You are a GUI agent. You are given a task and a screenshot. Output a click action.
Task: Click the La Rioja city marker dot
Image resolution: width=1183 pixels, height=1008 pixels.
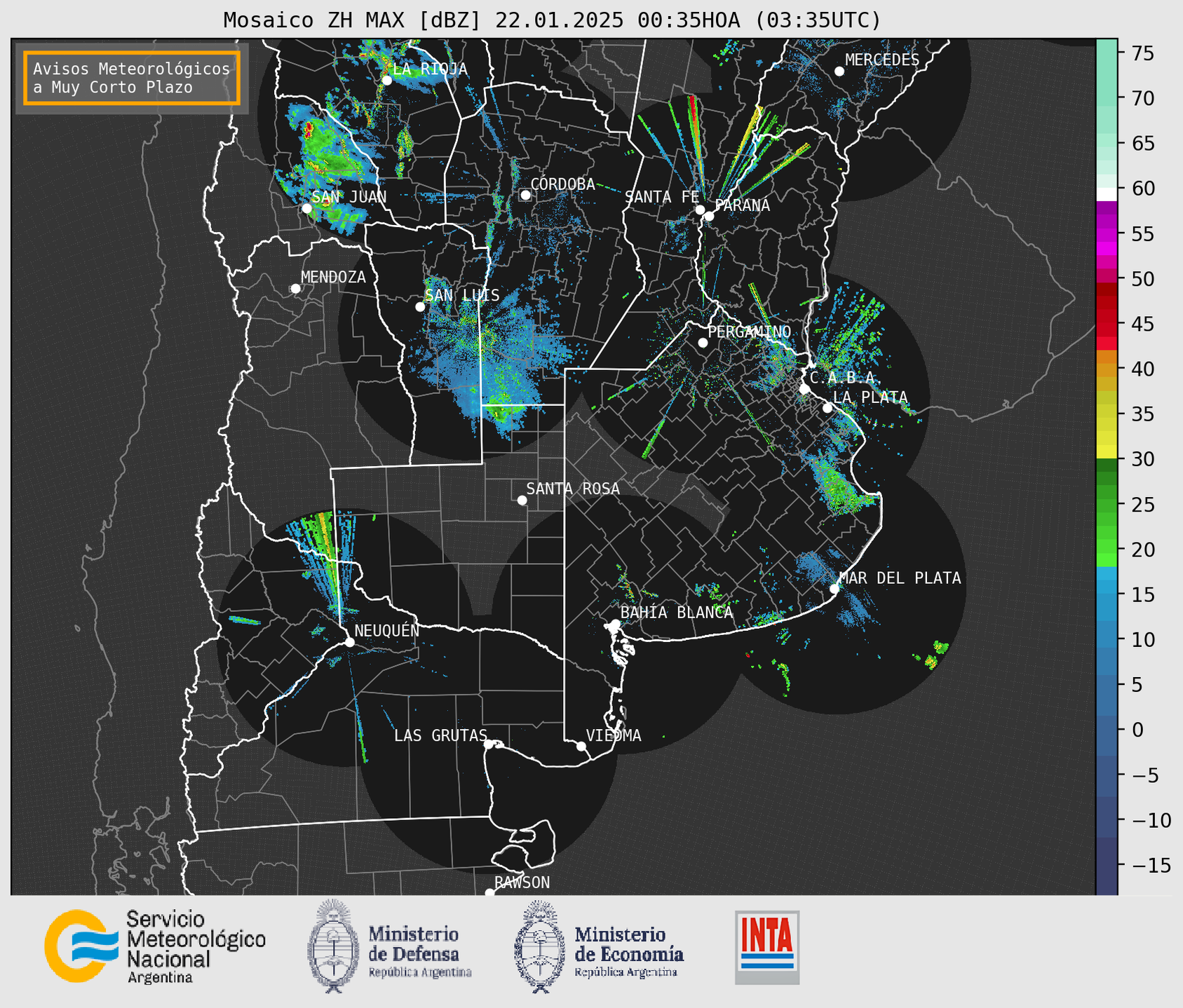pyautogui.click(x=387, y=80)
